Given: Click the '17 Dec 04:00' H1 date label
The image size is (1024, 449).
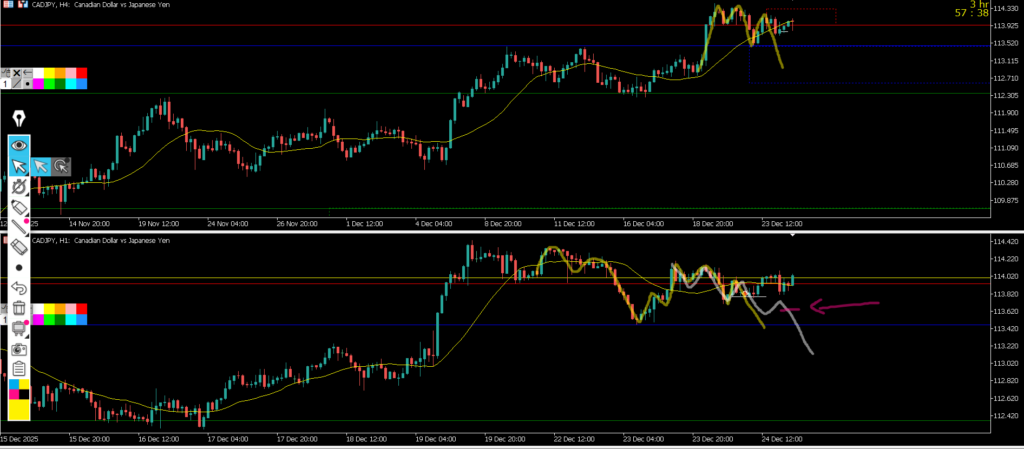Looking at the screenshot, I should coord(229,439).
